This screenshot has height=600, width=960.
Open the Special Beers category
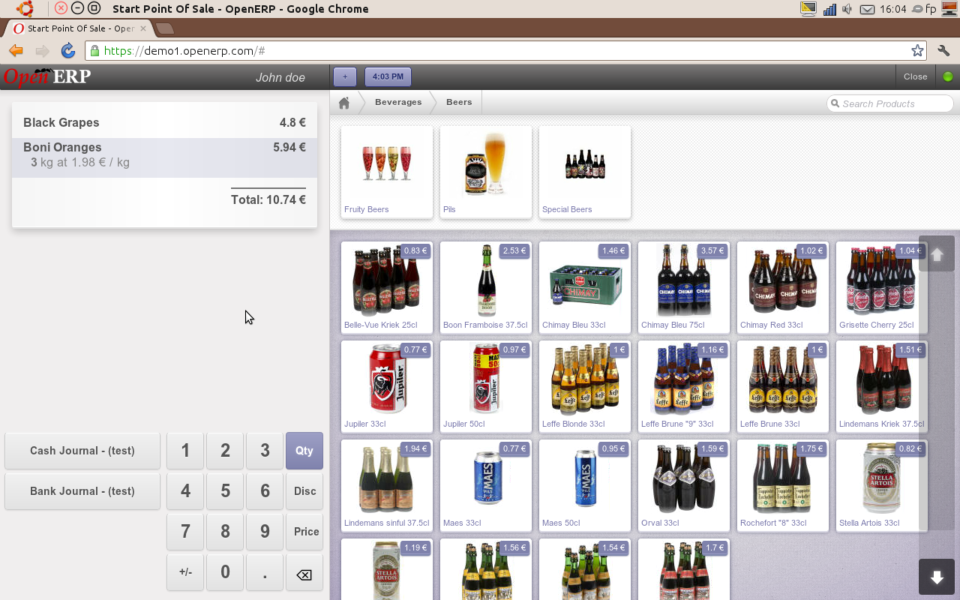coord(585,172)
